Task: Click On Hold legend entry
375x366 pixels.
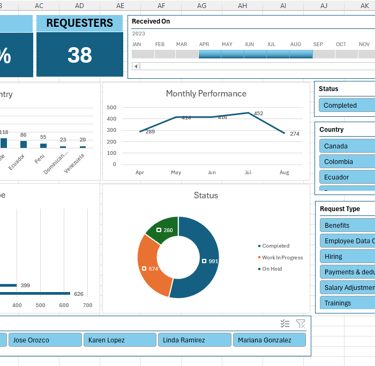Action: pos(270,269)
